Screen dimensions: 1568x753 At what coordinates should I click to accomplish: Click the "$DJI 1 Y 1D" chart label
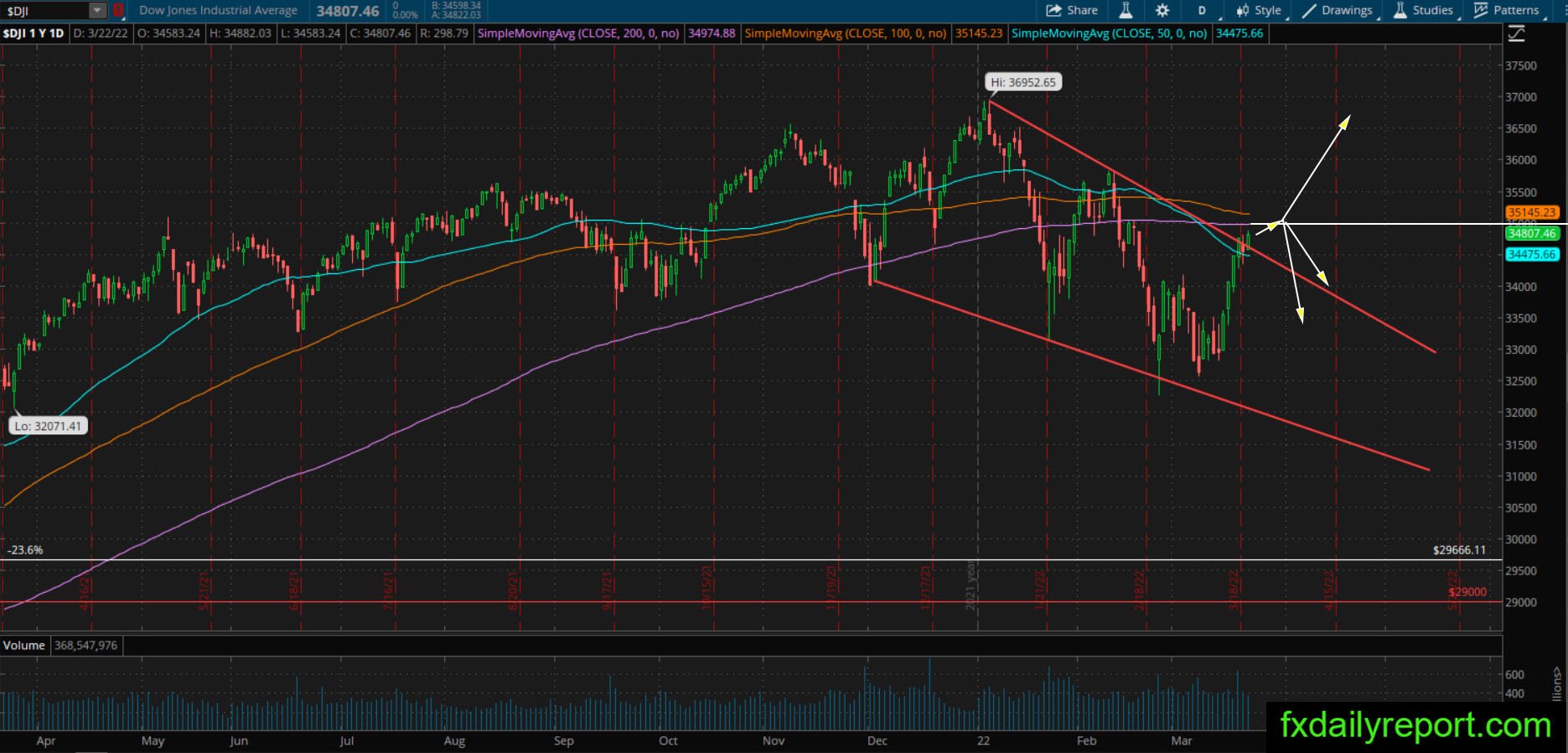pos(34,34)
